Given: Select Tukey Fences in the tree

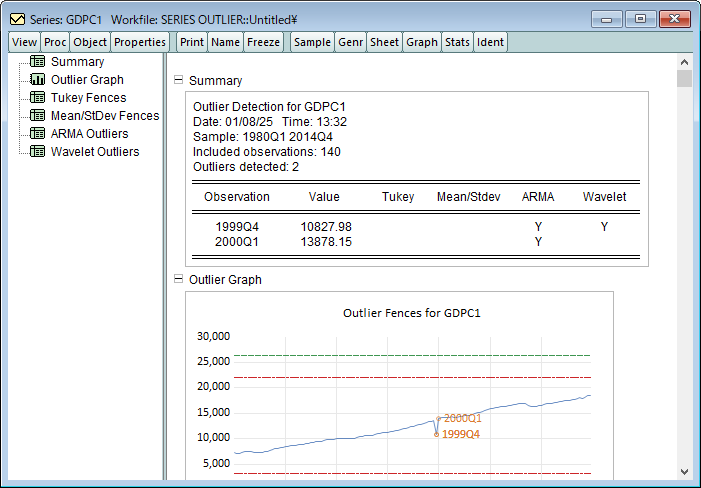Looking at the screenshot, I should pos(89,97).
